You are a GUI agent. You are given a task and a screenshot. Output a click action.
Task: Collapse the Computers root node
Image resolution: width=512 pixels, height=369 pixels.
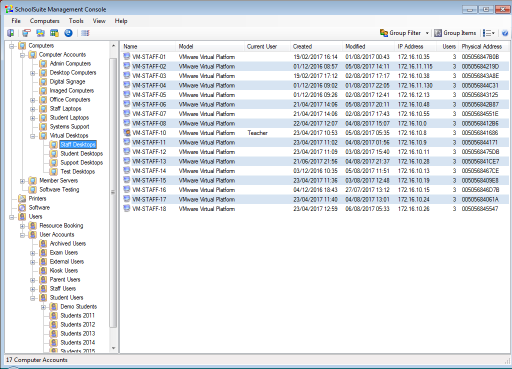(12, 46)
